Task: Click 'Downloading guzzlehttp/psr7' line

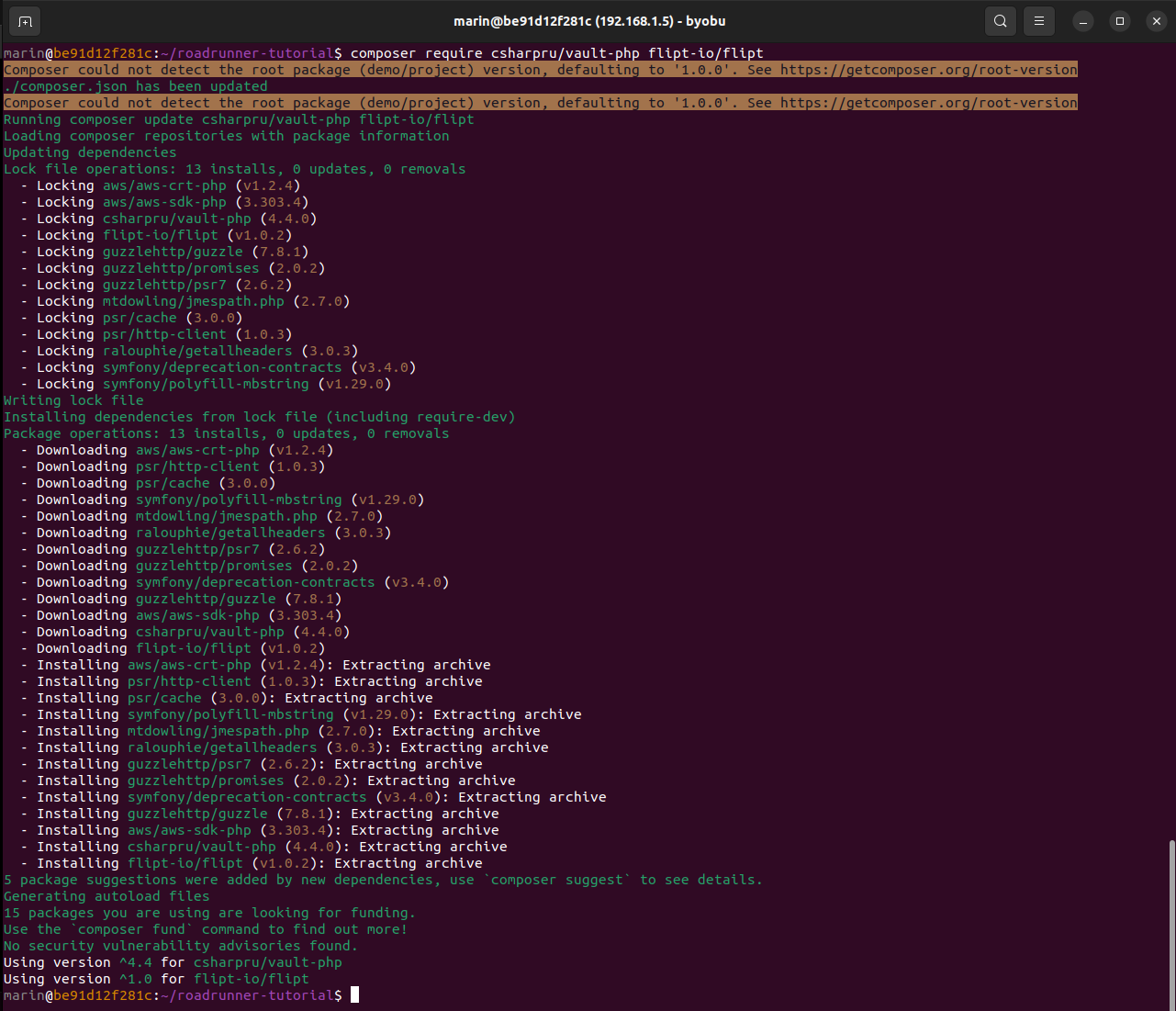Action: (173, 549)
